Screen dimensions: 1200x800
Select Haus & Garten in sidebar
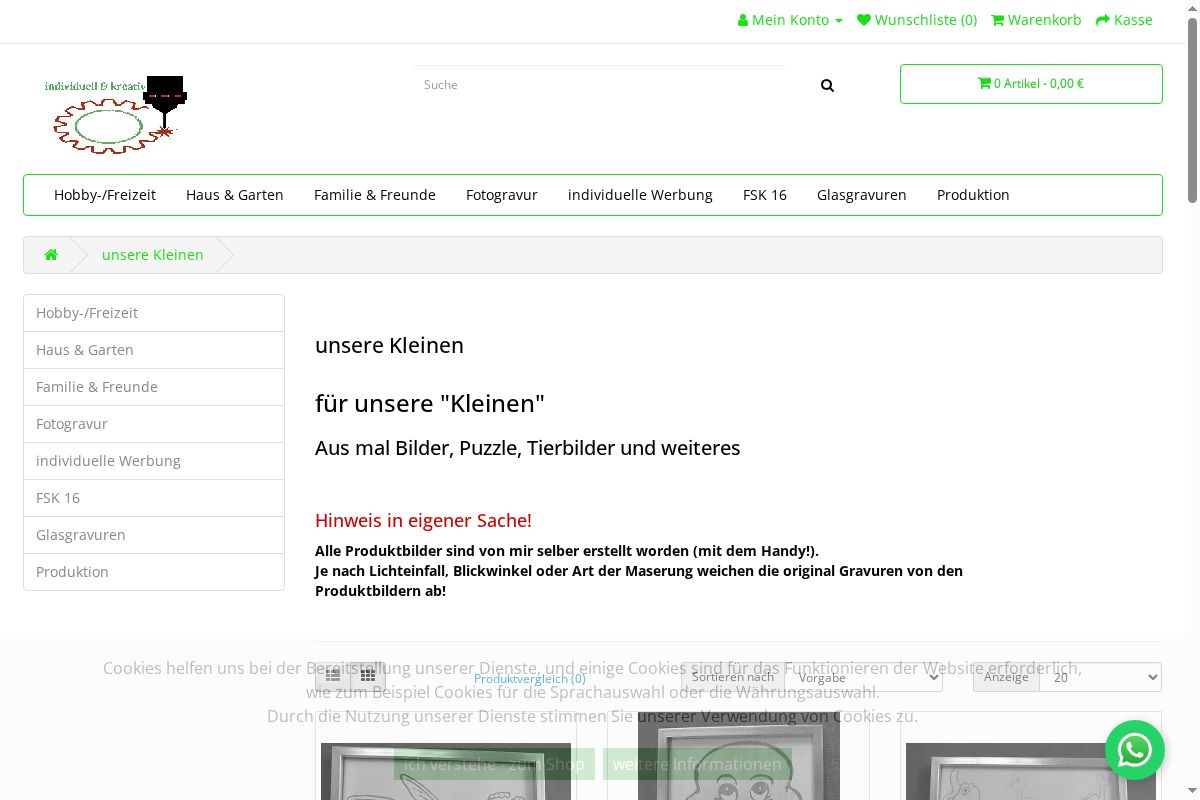tap(154, 350)
